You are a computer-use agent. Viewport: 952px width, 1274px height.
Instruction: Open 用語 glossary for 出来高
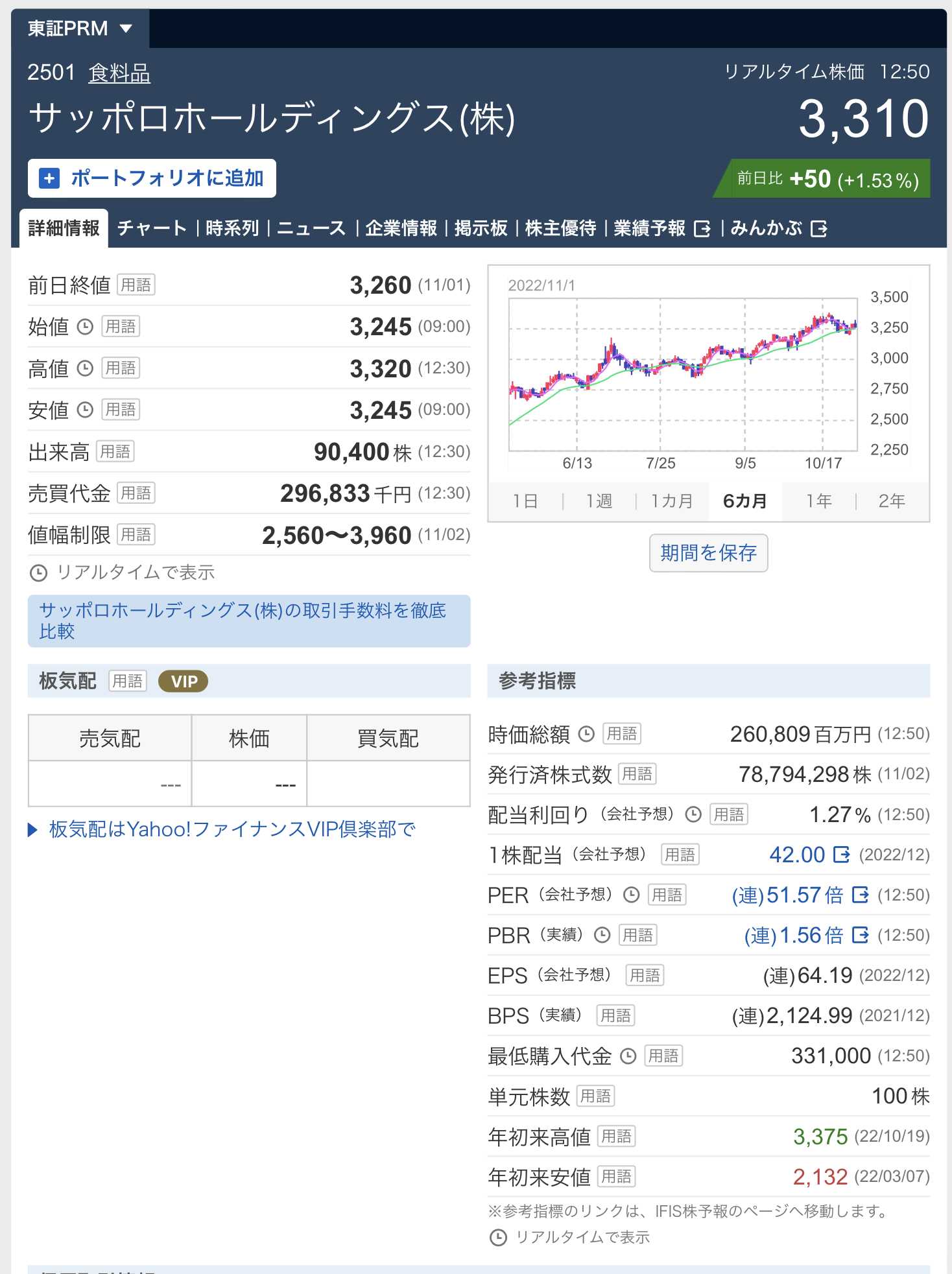pyautogui.click(x=115, y=451)
